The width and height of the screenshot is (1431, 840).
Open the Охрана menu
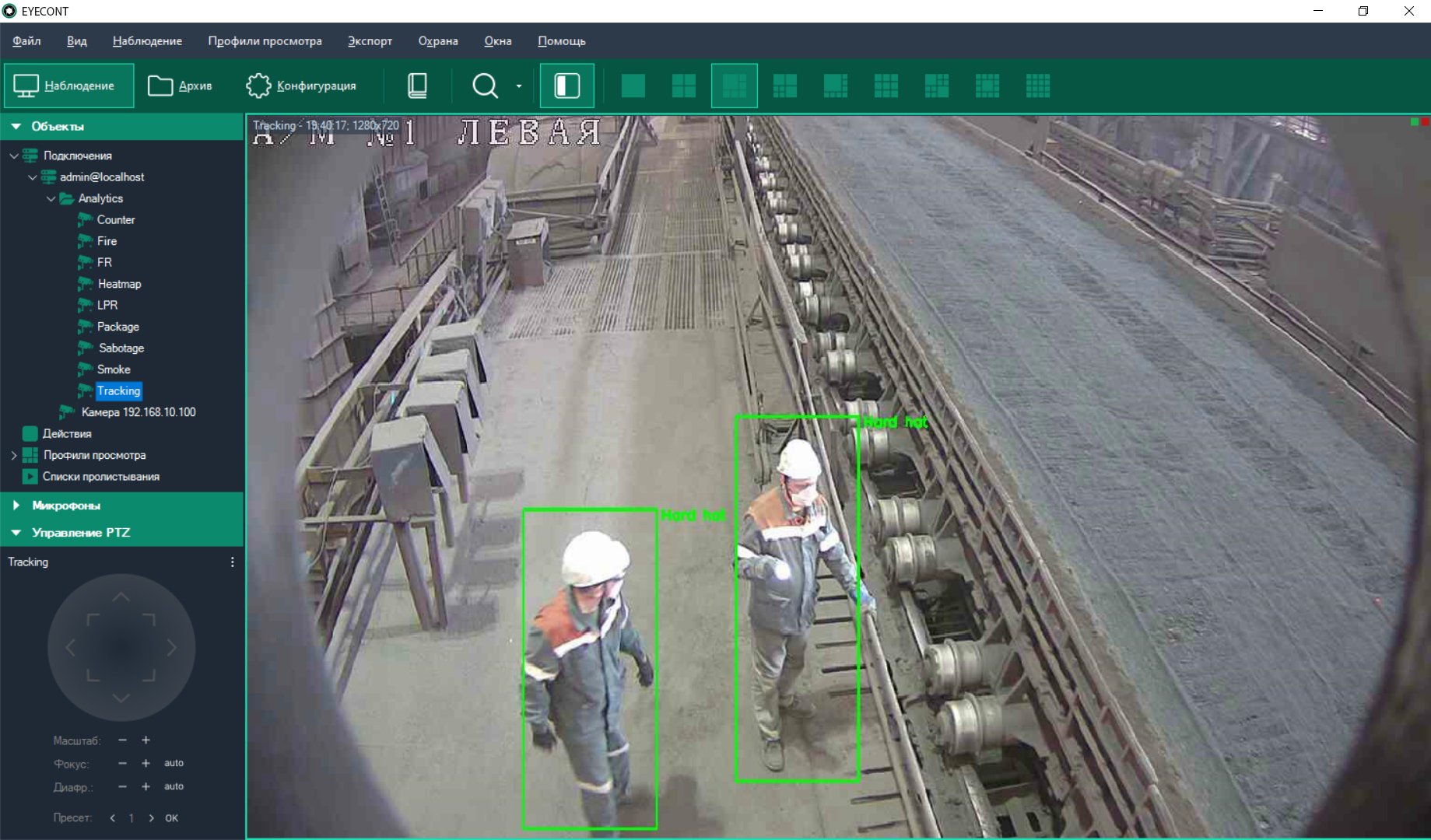click(x=438, y=41)
